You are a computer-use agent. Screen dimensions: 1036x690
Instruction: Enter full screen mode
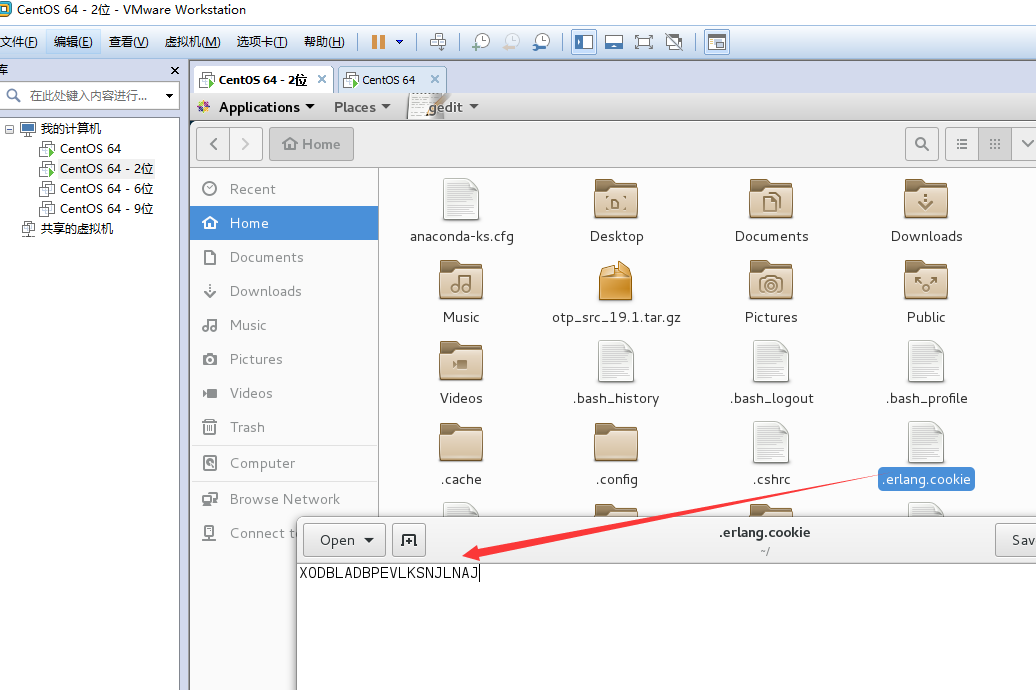point(644,42)
